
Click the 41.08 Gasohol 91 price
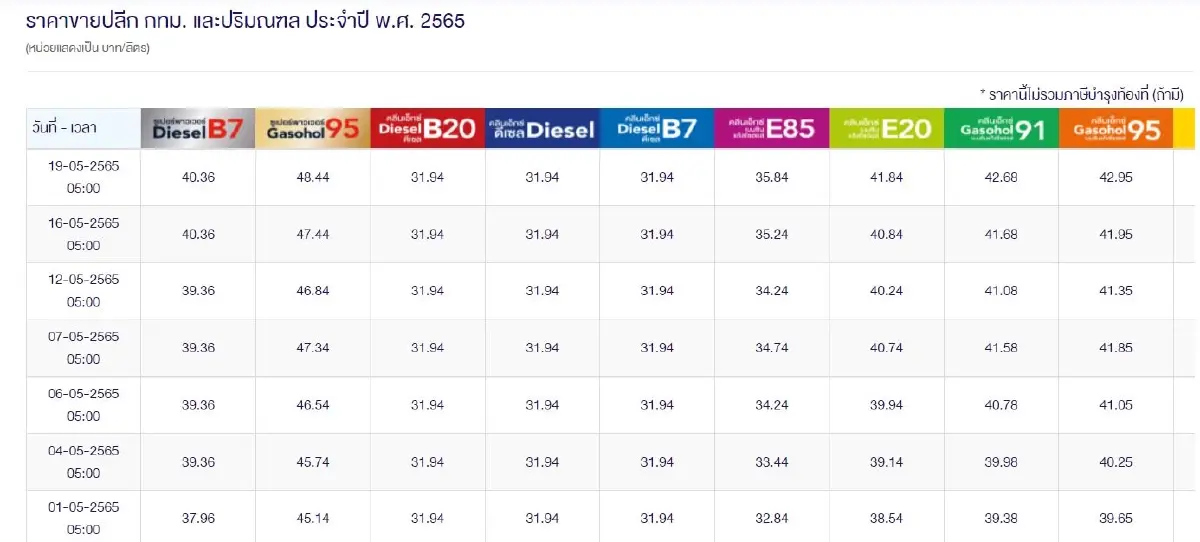1002,291
